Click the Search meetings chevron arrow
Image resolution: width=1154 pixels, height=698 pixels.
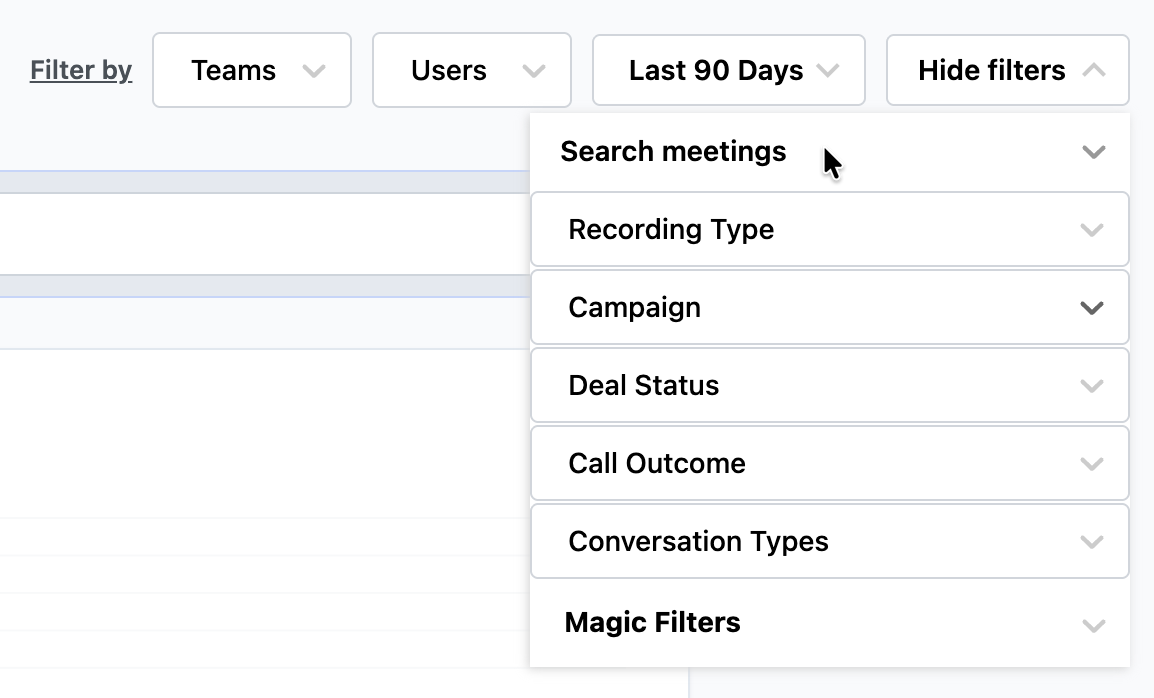1094,153
